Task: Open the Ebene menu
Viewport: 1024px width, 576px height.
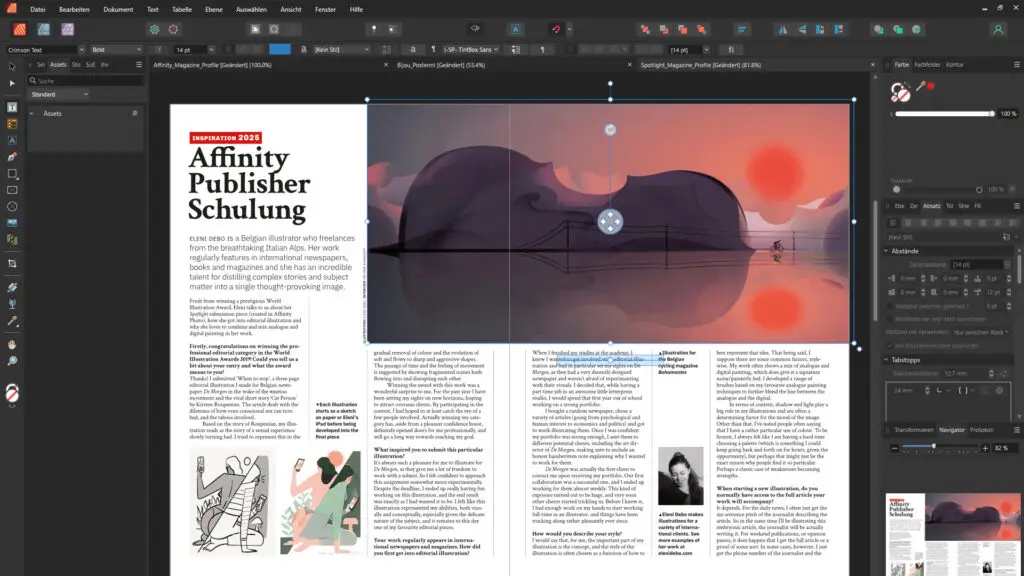Action: pyautogui.click(x=214, y=9)
